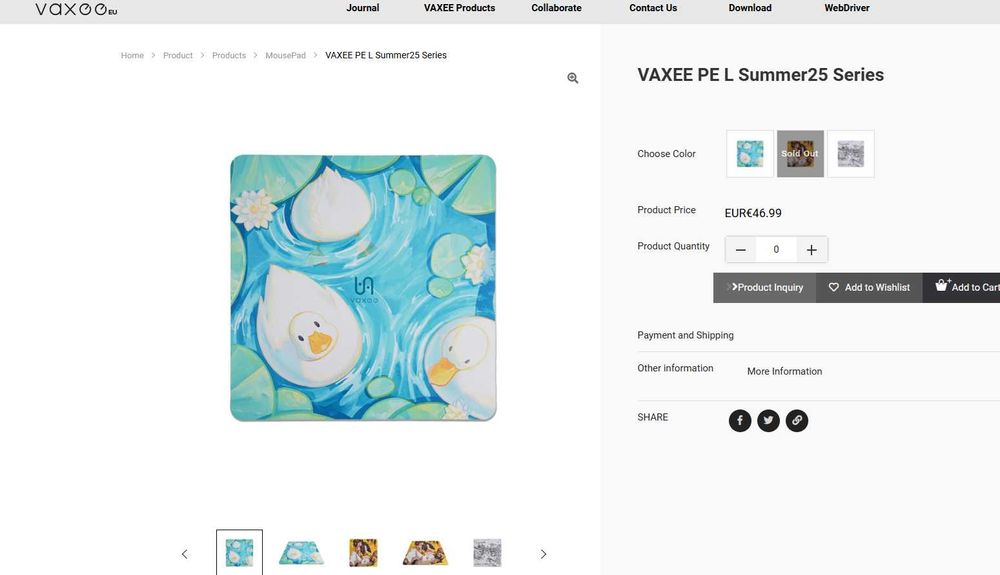The height and width of the screenshot is (575, 1000).
Task: Click the magnifier zoom icon above product image
Action: [573, 78]
